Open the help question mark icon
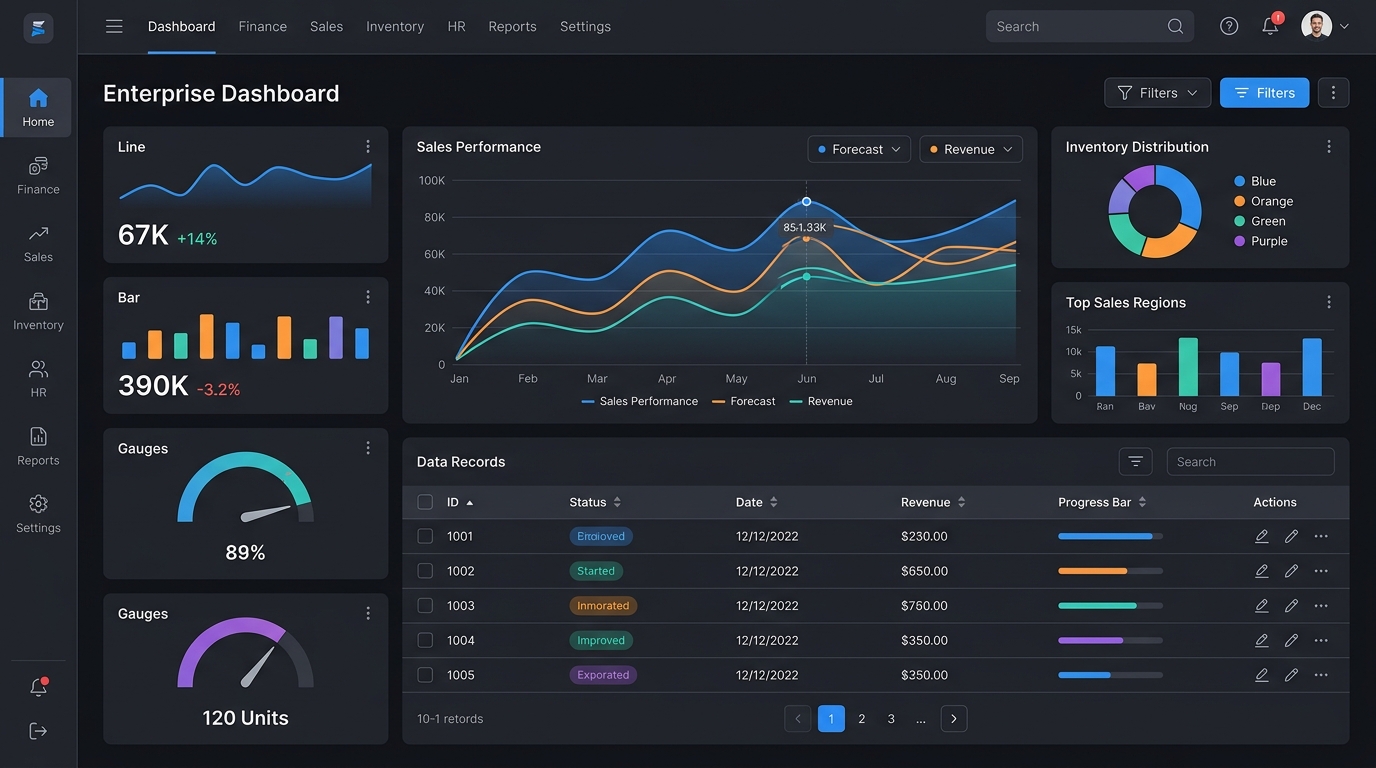The width and height of the screenshot is (1376, 768). click(1229, 27)
